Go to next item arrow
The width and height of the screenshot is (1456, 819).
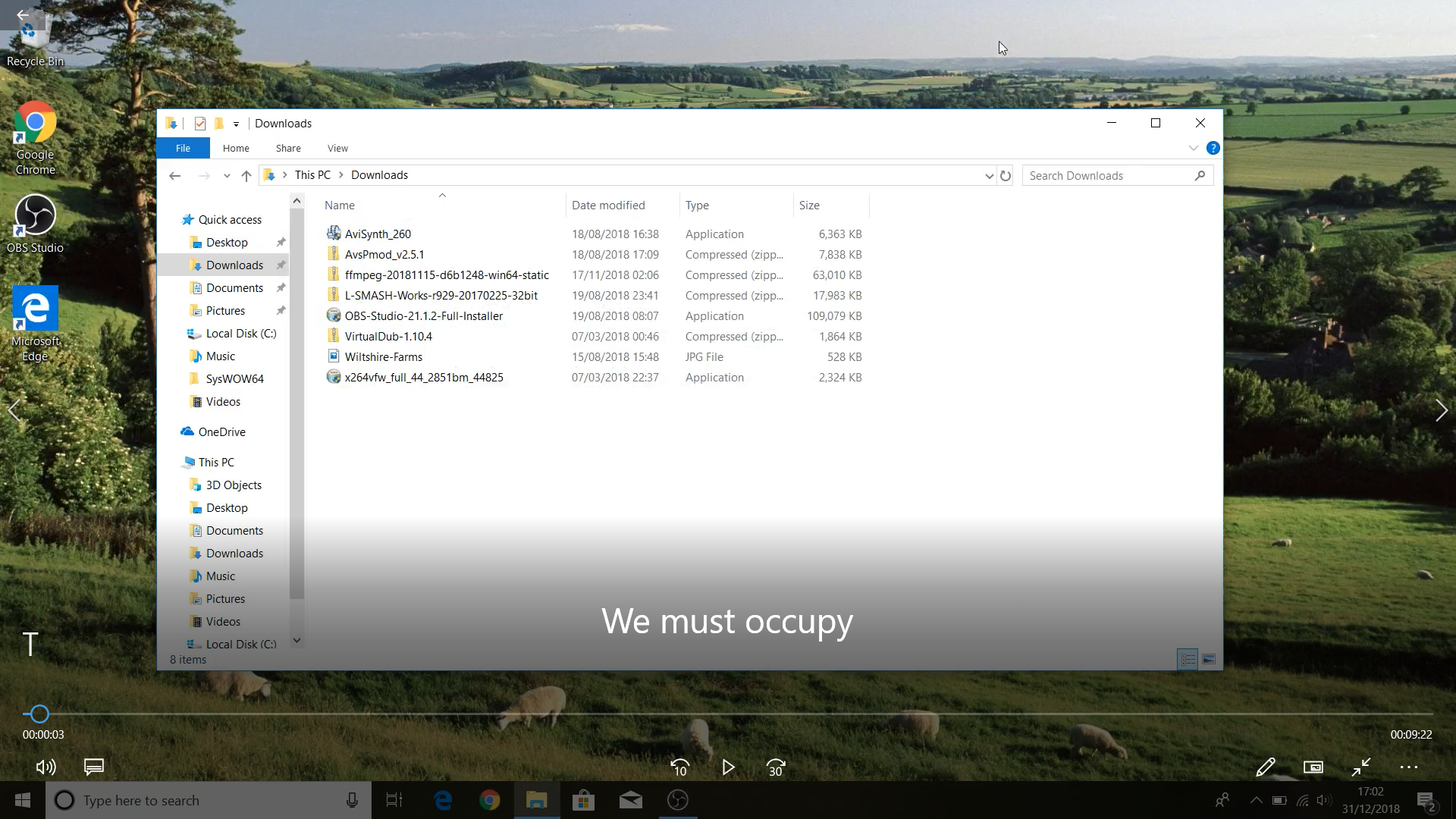pos(1441,410)
